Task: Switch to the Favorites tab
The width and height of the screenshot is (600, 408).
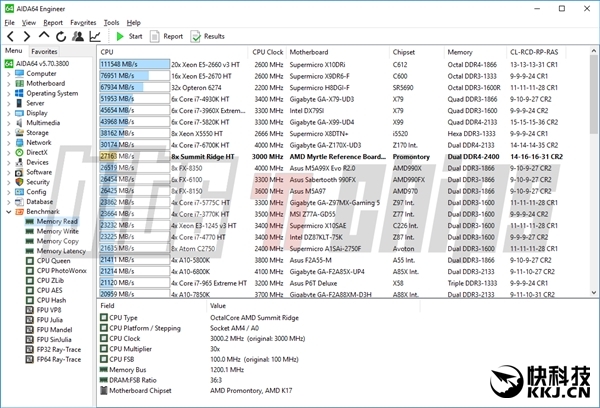Action: click(x=44, y=50)
